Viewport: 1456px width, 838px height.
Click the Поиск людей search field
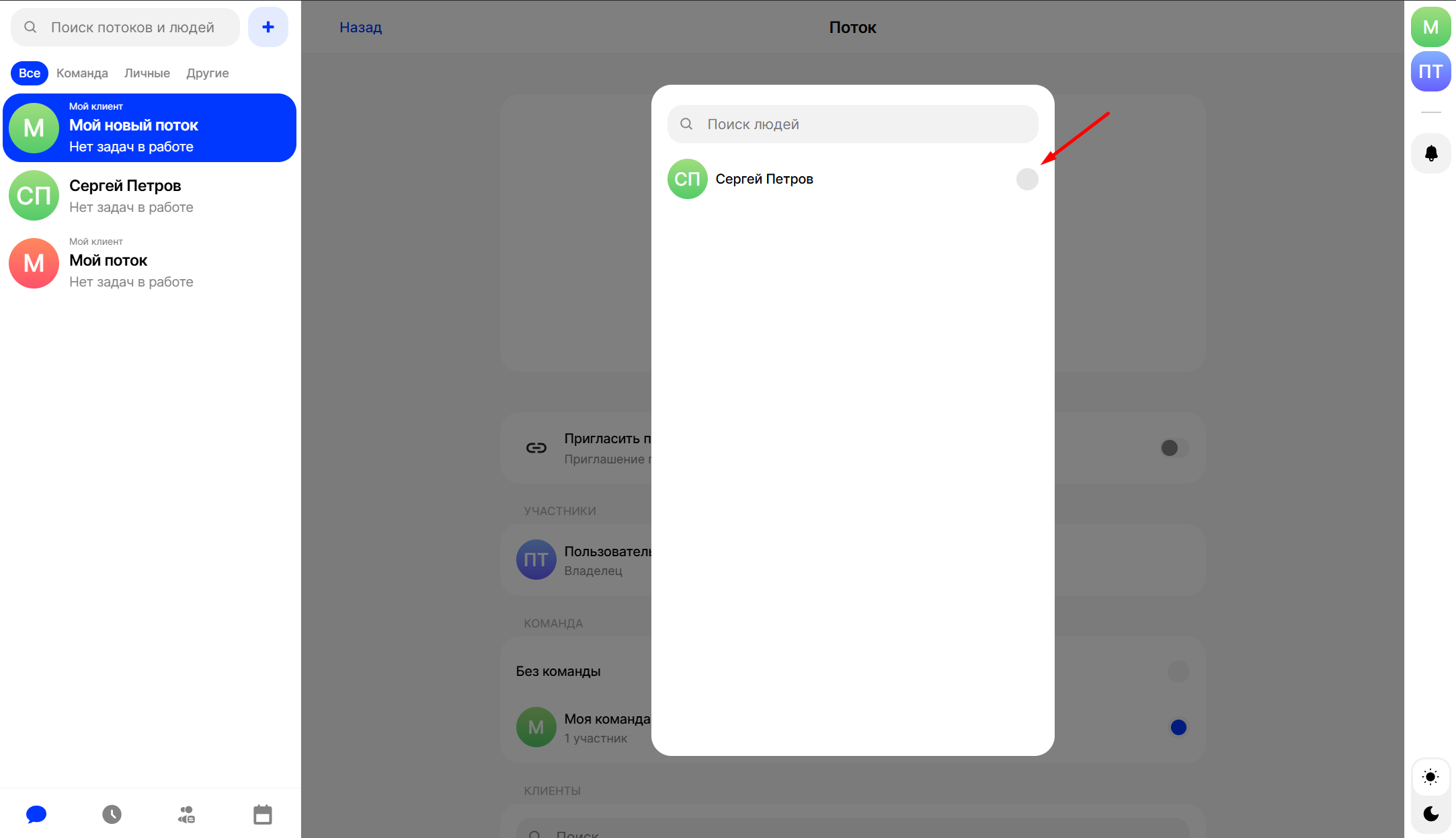pyautogui.click(x=852, y=124)
